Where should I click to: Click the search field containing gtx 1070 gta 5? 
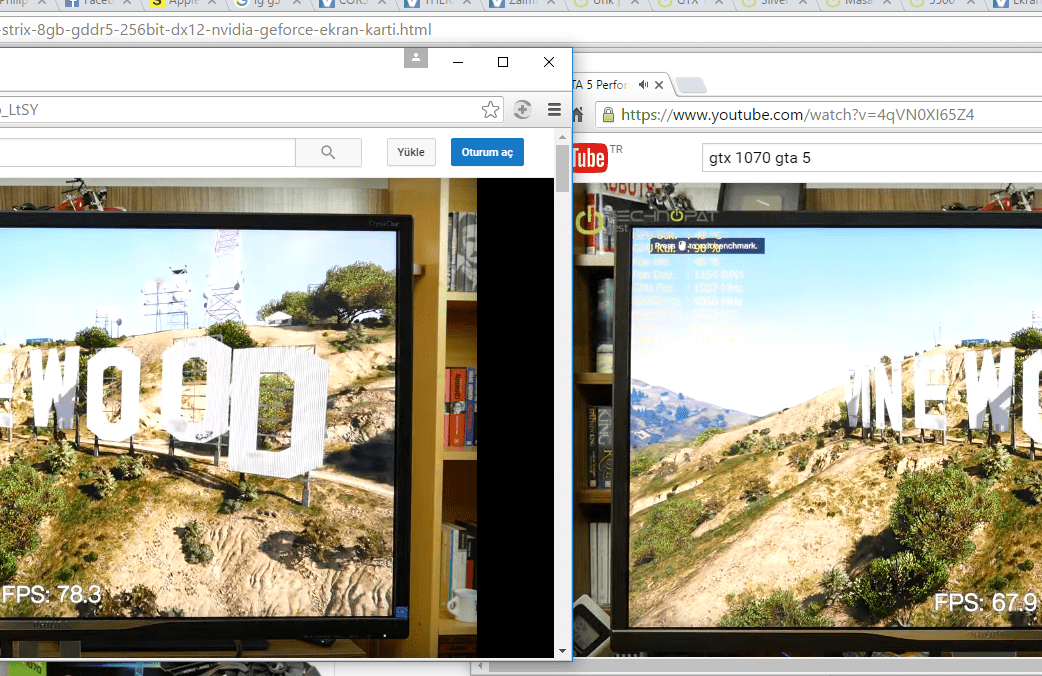872,158
